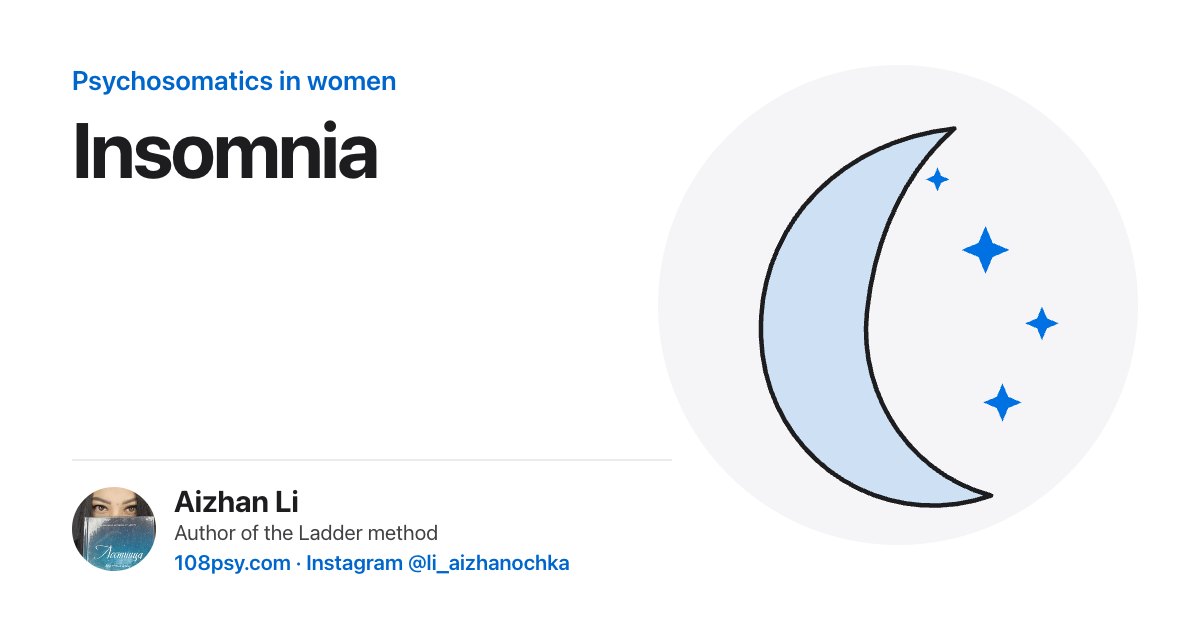The width and height of the screenshot is (1200, 630).
Task: Open the @li_aizhanochka handle
Action: [x=489, y=563]
